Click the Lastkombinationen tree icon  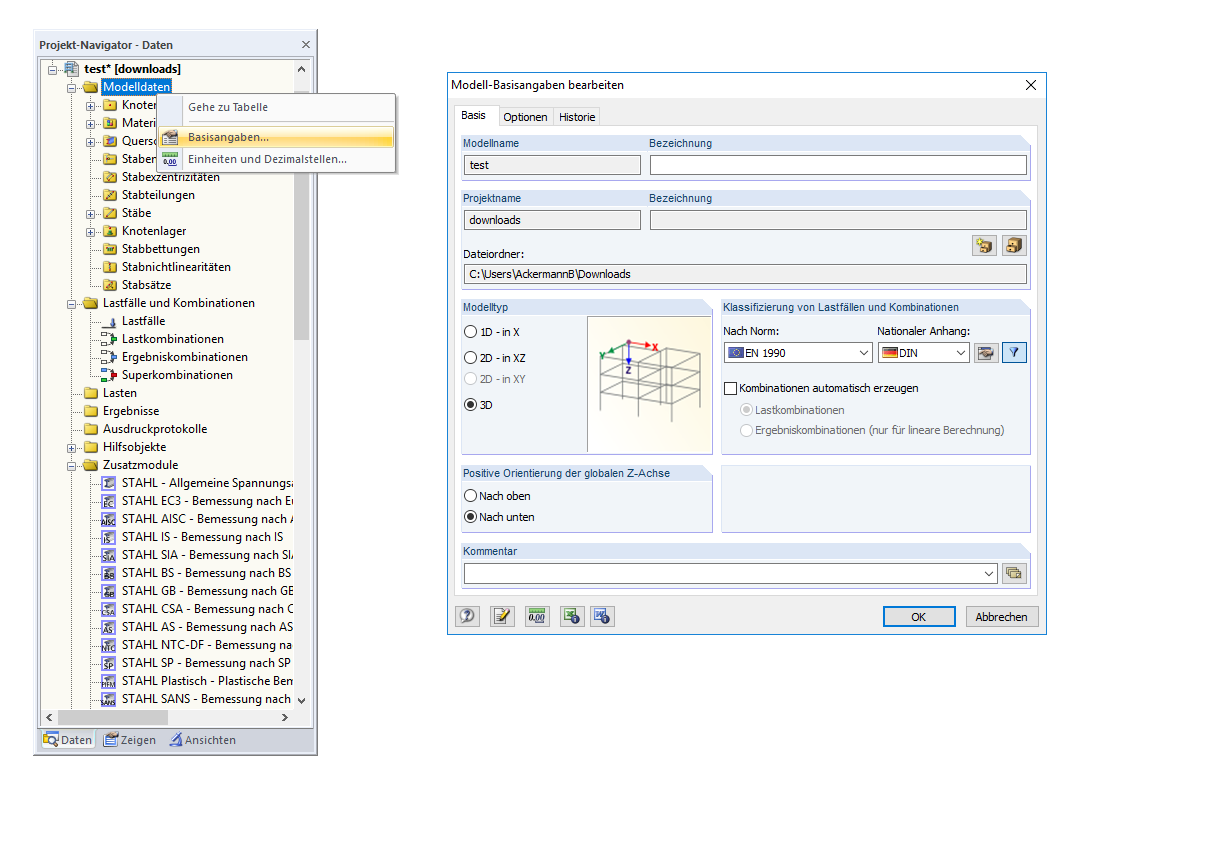(110, 339)
